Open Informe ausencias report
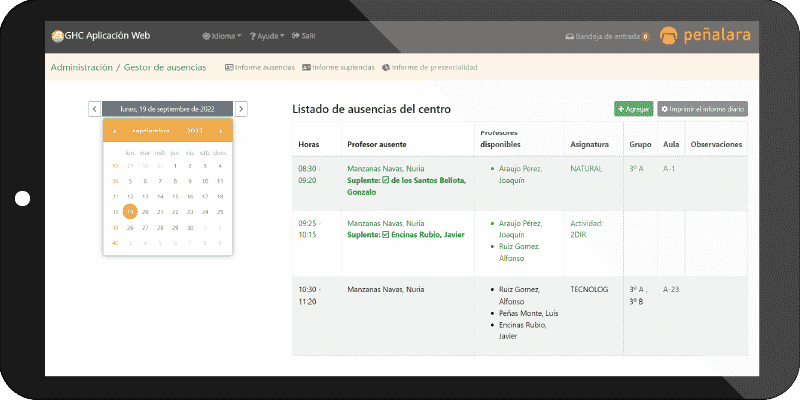The width and height of the screenshot is (800, 400). pyautogui.click(x=260, y=67)
